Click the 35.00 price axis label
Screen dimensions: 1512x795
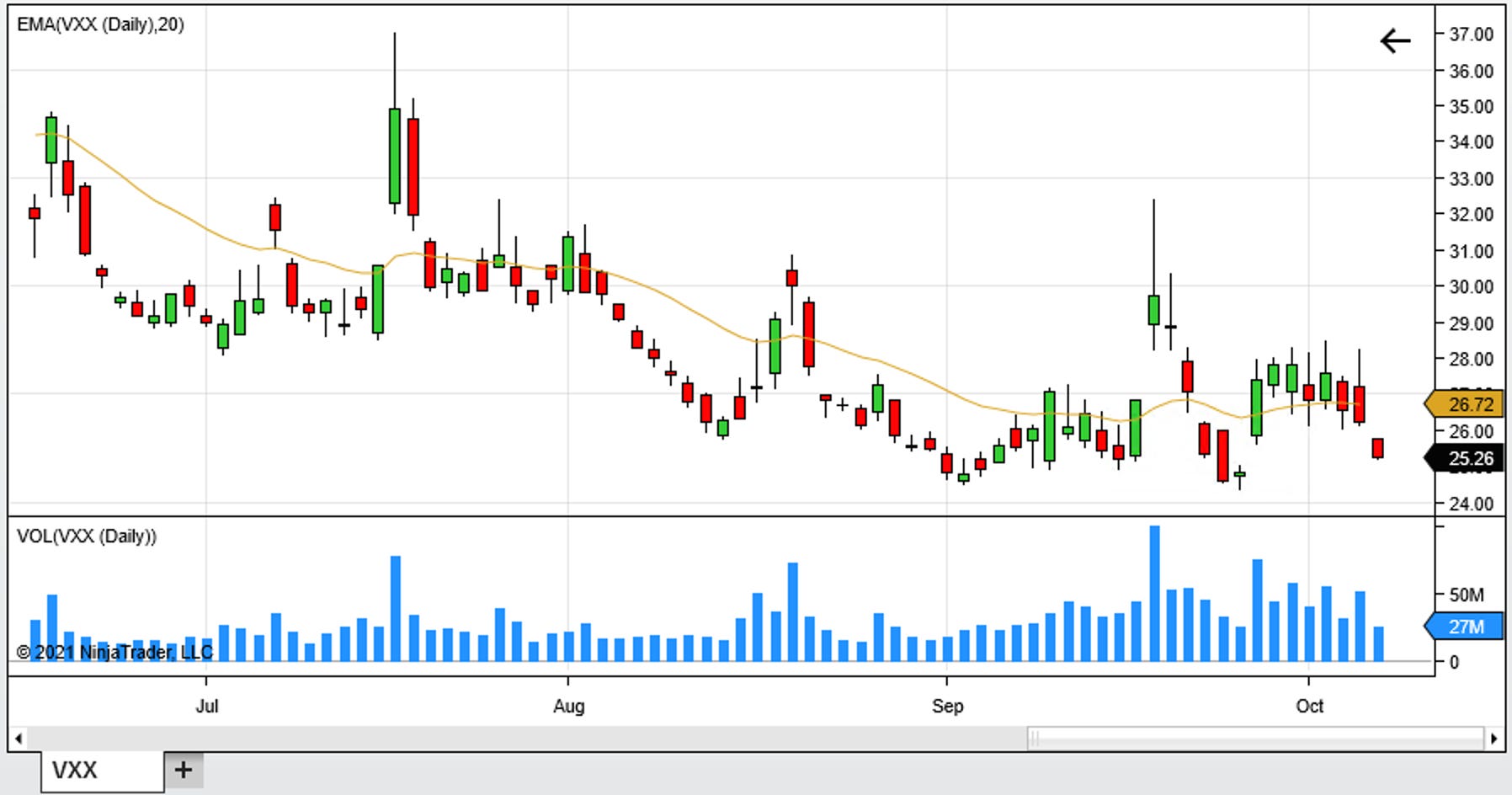click(1471, 106)
